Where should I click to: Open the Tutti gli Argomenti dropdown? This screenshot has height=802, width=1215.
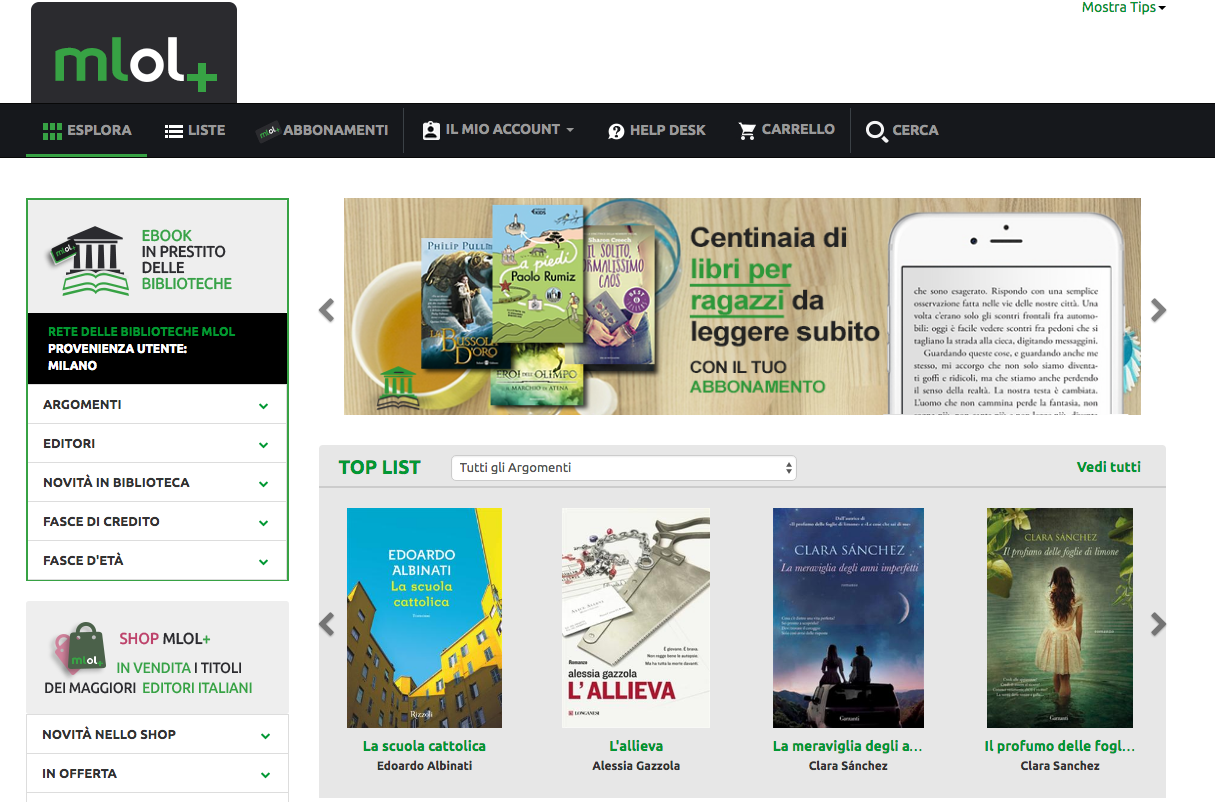(624, 468)
